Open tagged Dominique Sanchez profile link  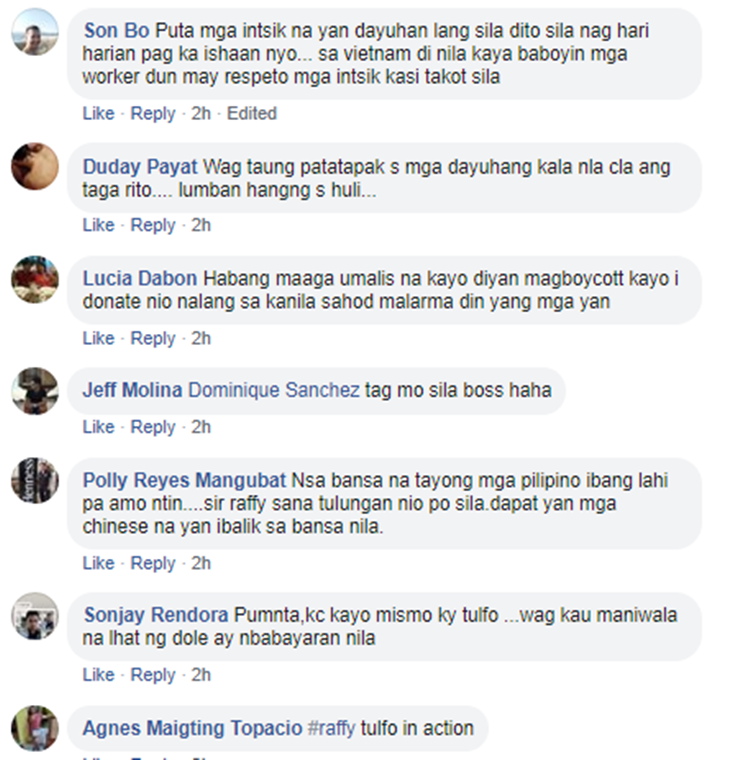click(x=274, y=390)
